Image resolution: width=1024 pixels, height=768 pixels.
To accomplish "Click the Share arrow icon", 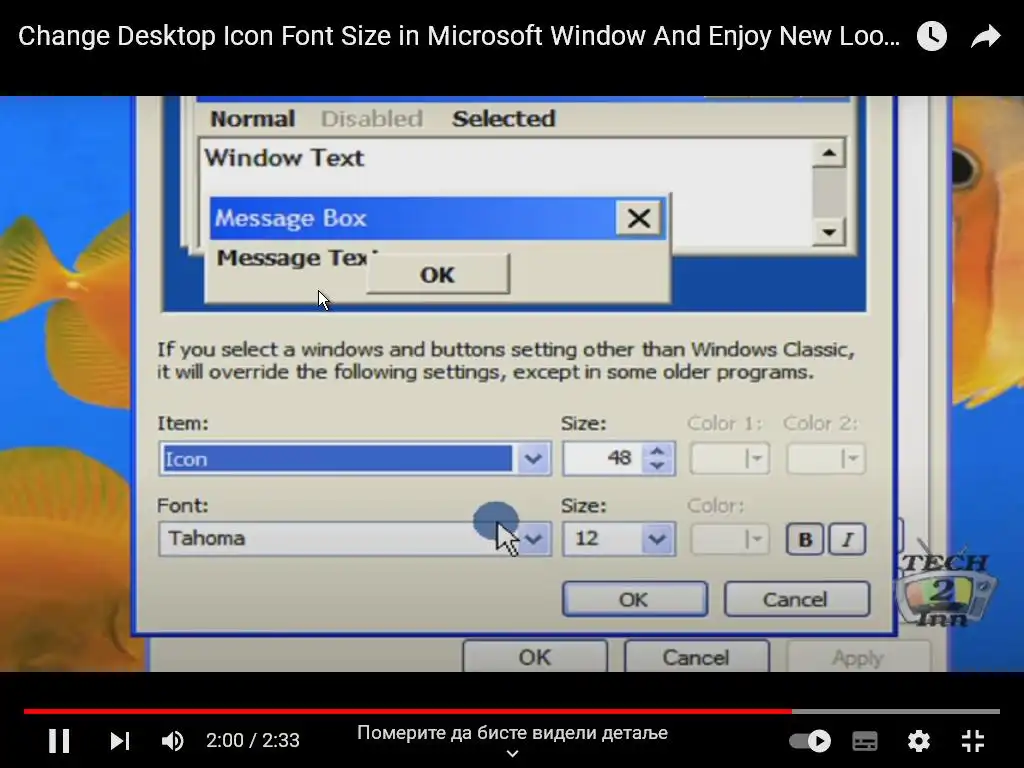I will [x=985, y=36].
